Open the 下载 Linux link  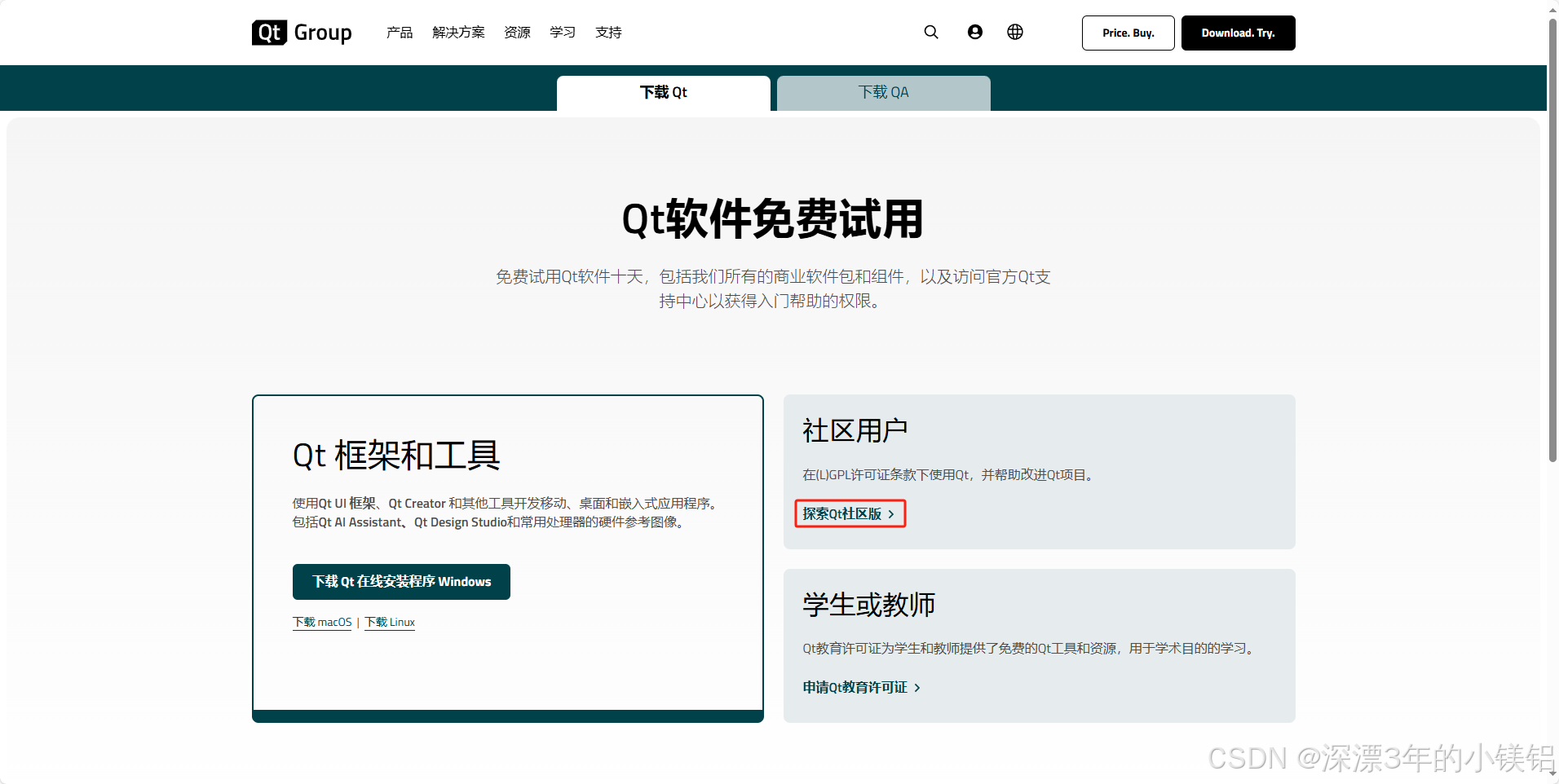[x=390, y=623]
